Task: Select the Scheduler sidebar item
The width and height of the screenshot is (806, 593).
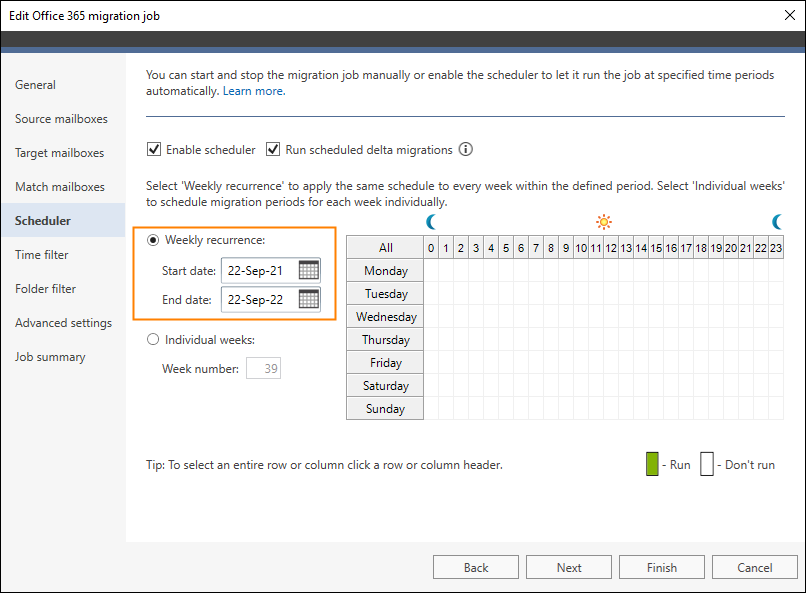Action: coord(63,220)
